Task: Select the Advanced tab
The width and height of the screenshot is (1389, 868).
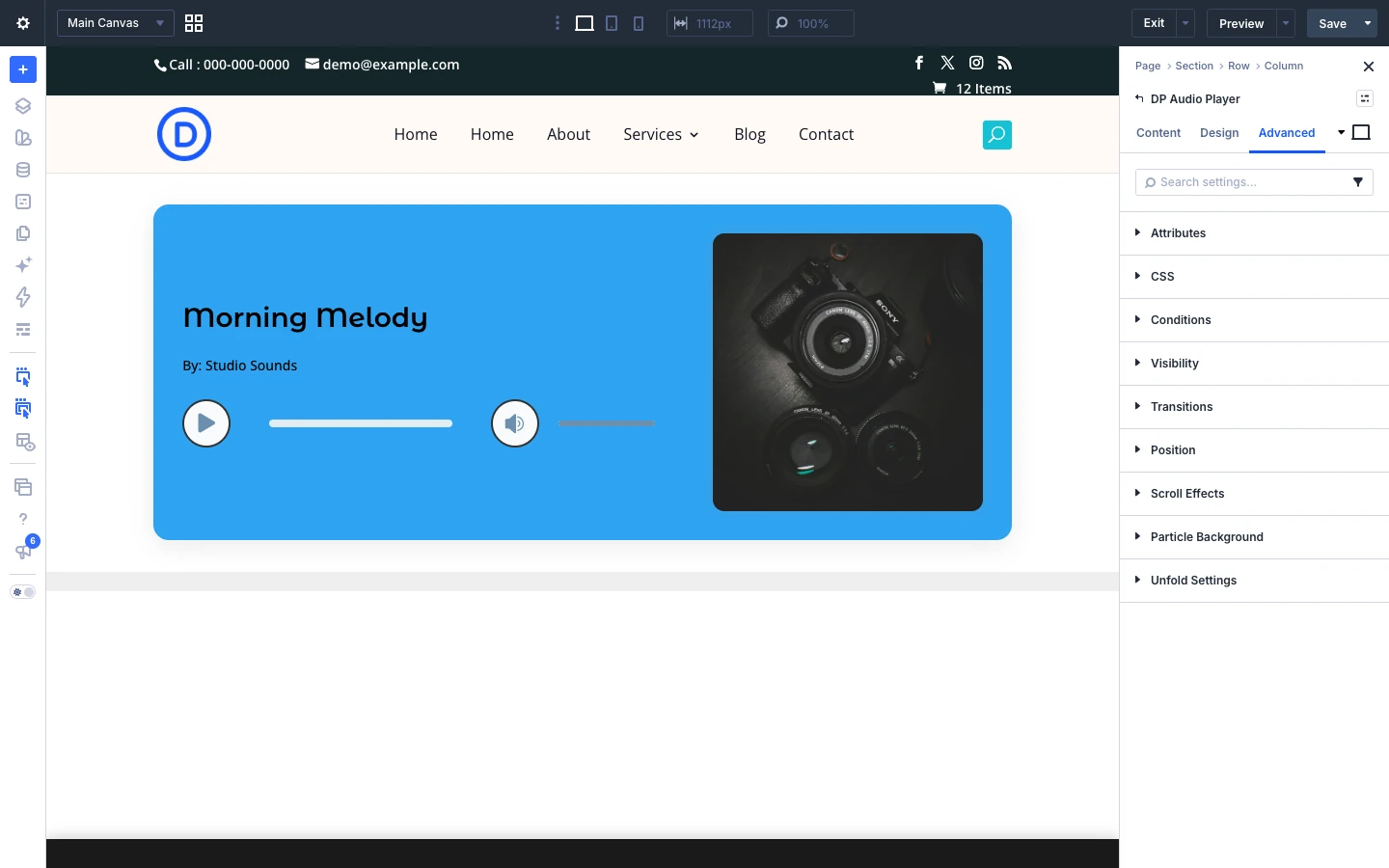Action: tap(1287, 133)
